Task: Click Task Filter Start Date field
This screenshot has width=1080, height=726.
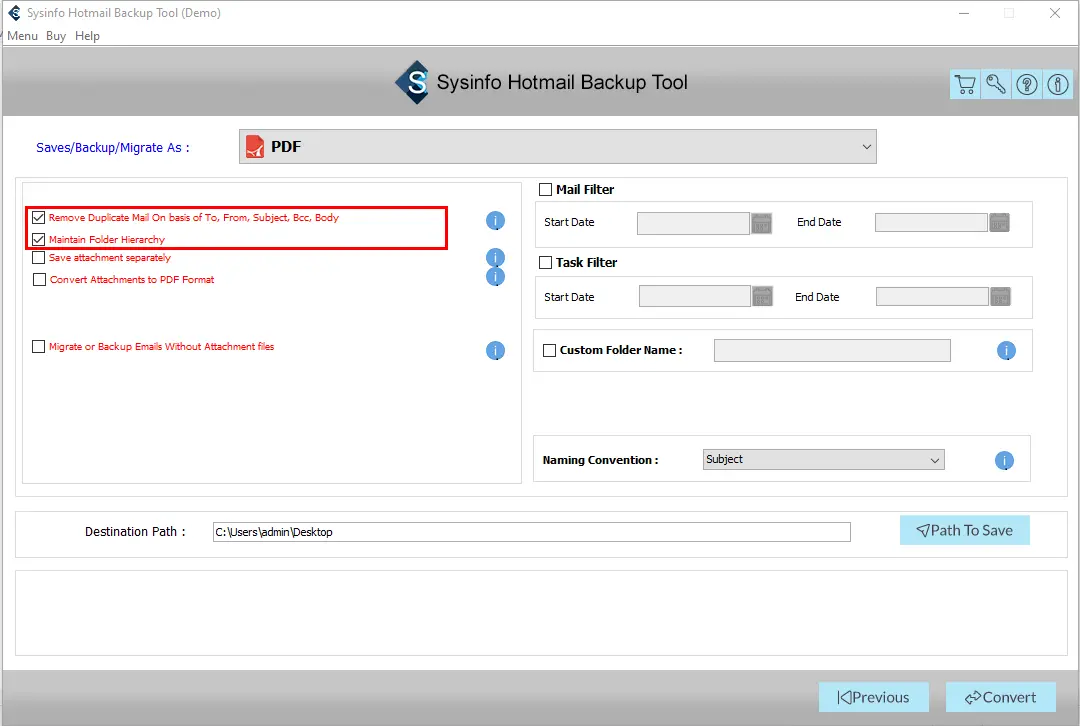Action: tap(694, 296)
